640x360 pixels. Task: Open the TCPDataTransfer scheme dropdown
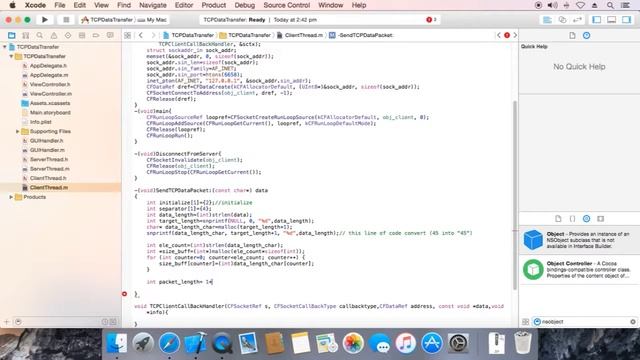(x=107, y=20)
